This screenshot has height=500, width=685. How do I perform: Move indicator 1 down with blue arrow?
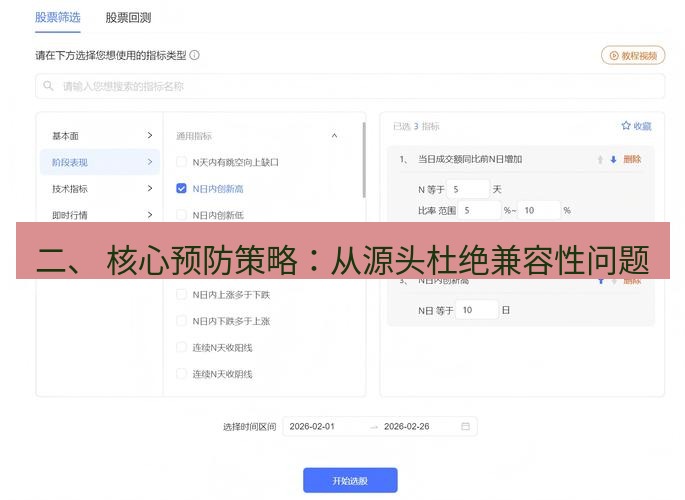[x=613, y=159]
